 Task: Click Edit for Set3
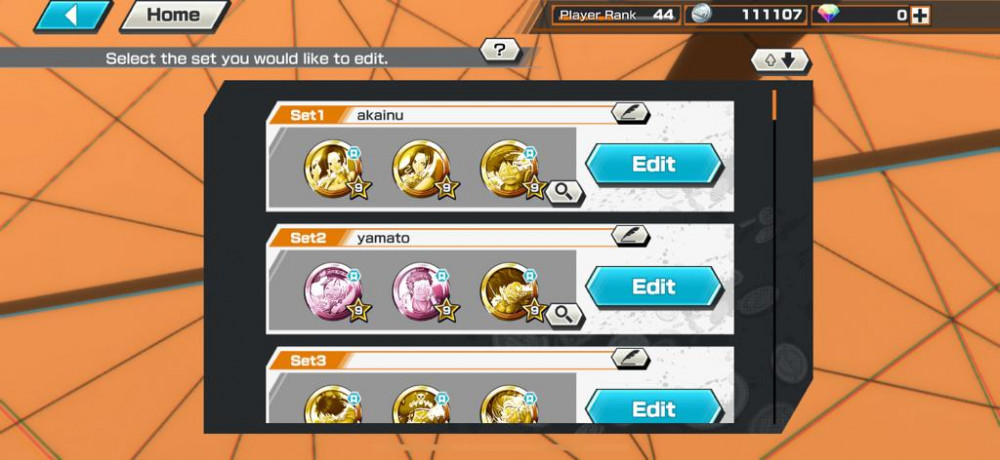point(654,406)
